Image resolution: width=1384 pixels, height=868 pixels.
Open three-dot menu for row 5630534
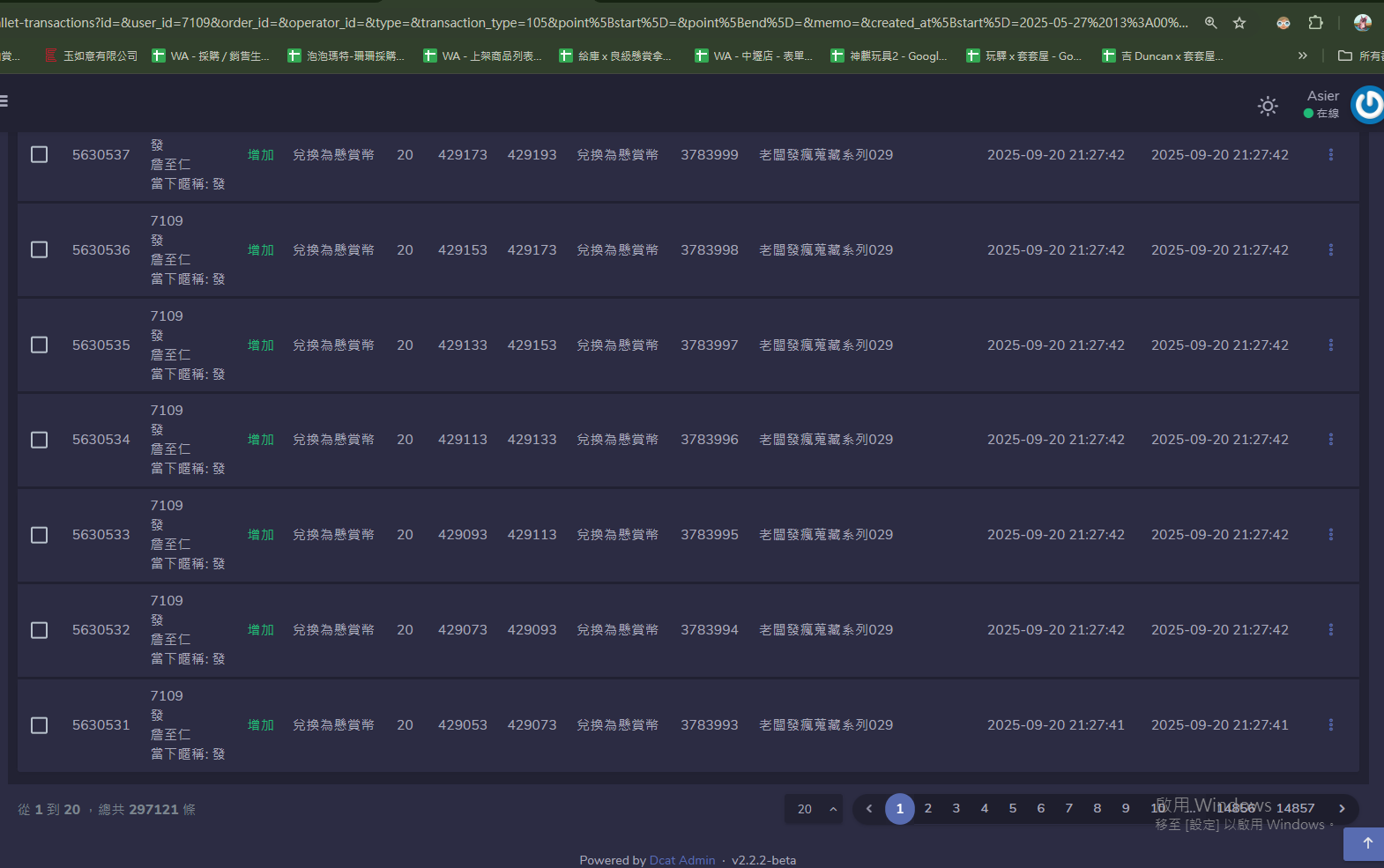(1330, 440)
